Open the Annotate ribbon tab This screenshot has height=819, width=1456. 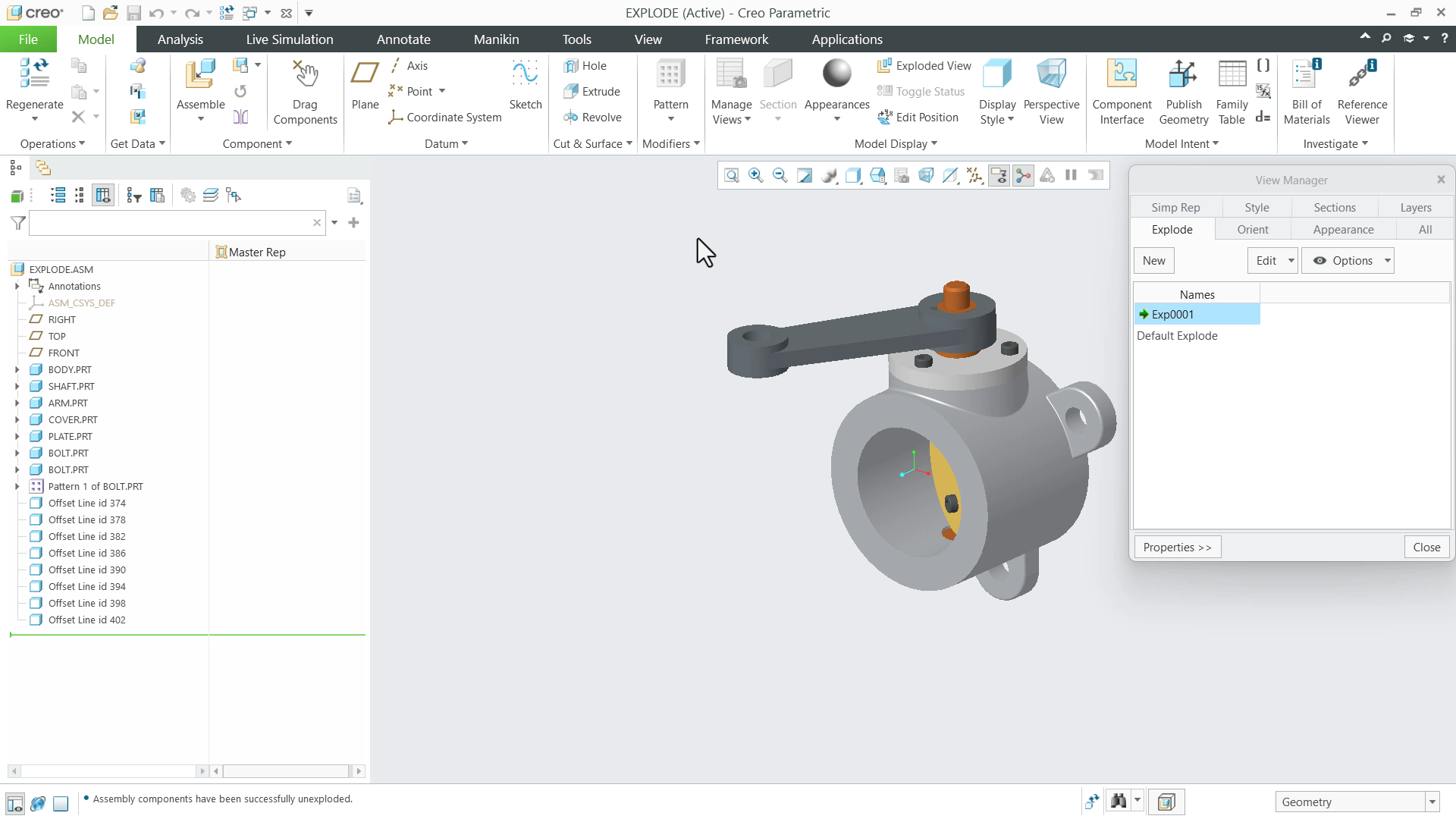403,39
